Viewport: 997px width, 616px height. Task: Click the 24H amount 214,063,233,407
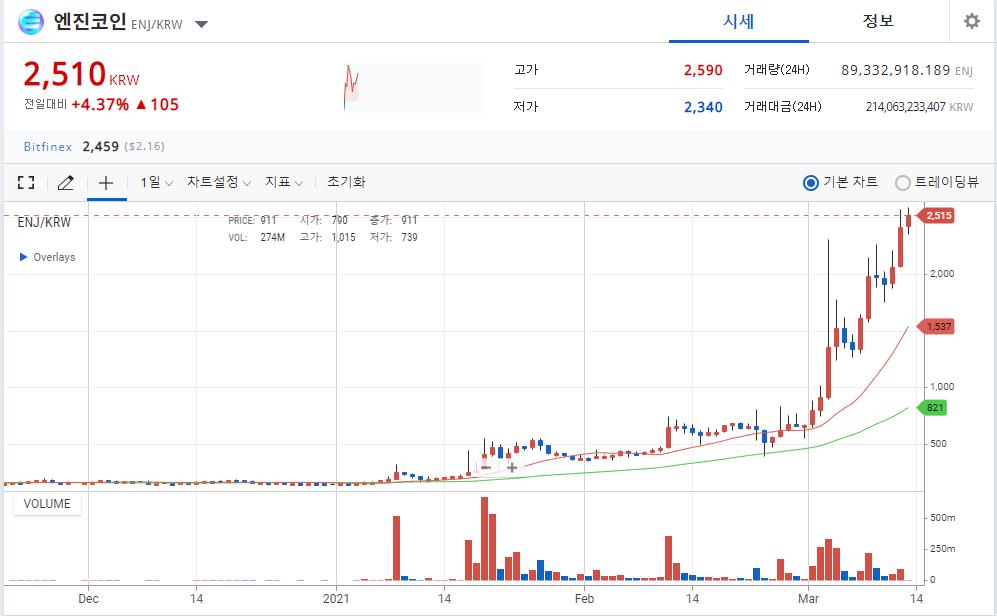pos(905,107)
